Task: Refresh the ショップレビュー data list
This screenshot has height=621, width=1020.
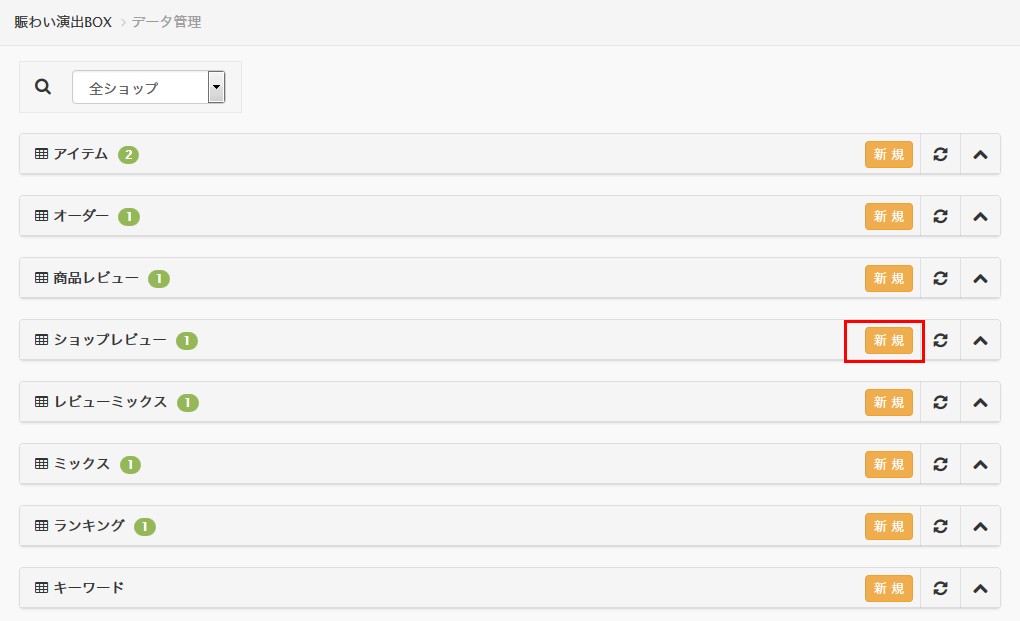Action: tap(940, 340)
